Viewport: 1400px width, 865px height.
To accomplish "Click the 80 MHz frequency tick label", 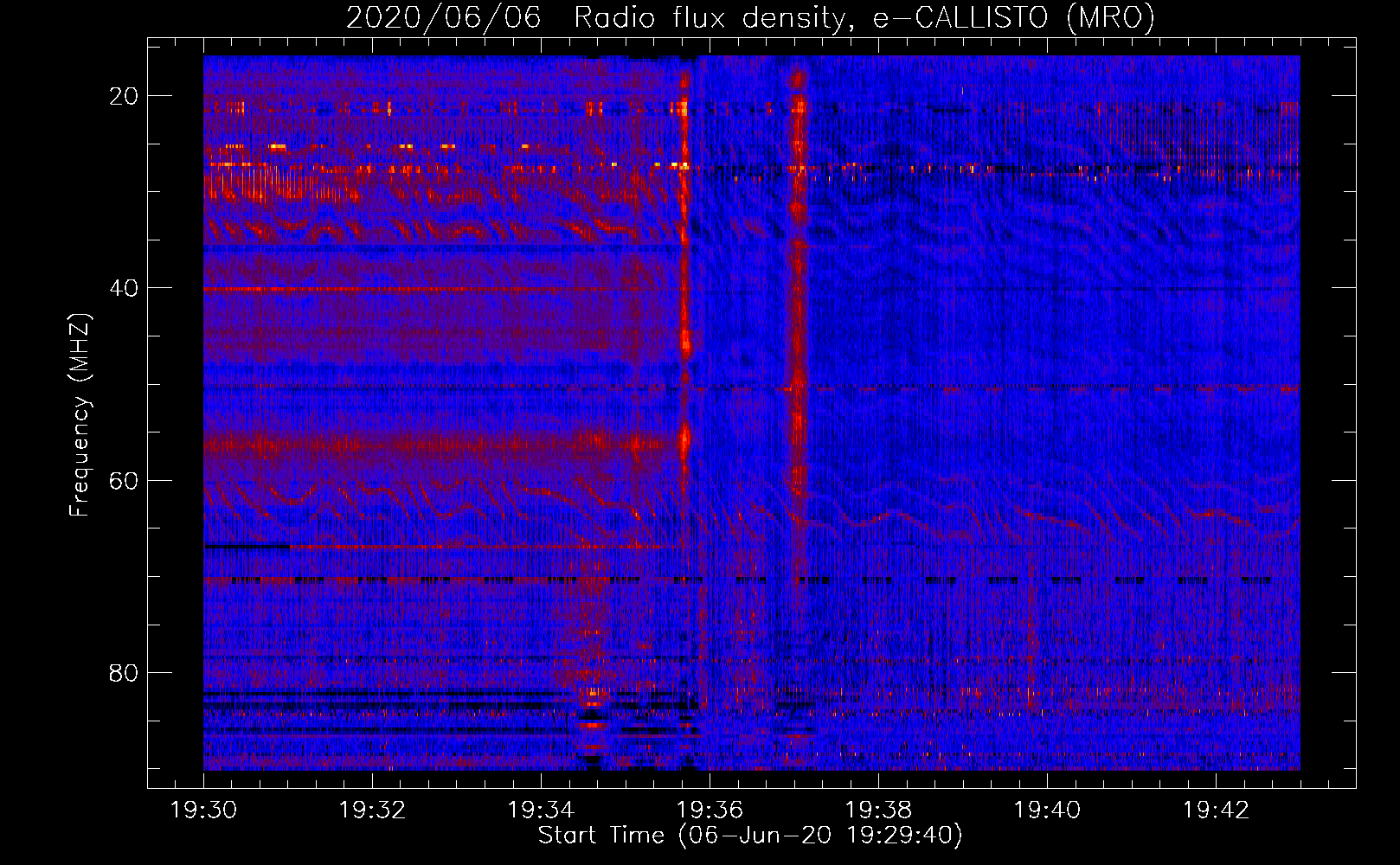I will (125, 672).
